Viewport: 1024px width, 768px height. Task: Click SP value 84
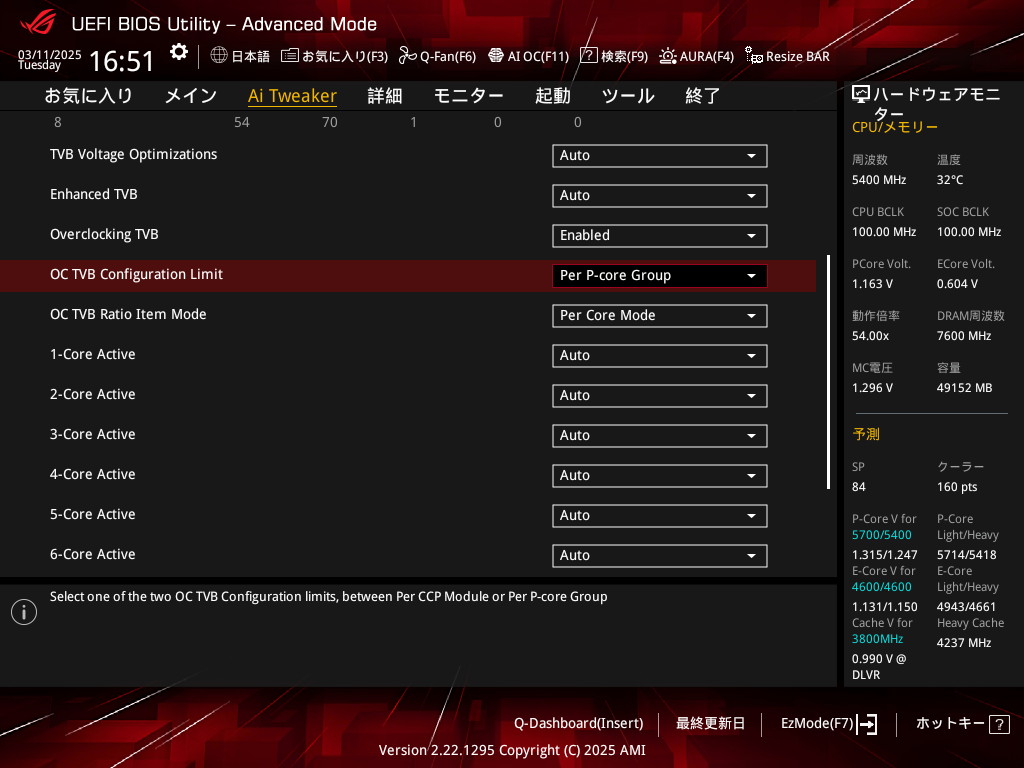point(859,487)
